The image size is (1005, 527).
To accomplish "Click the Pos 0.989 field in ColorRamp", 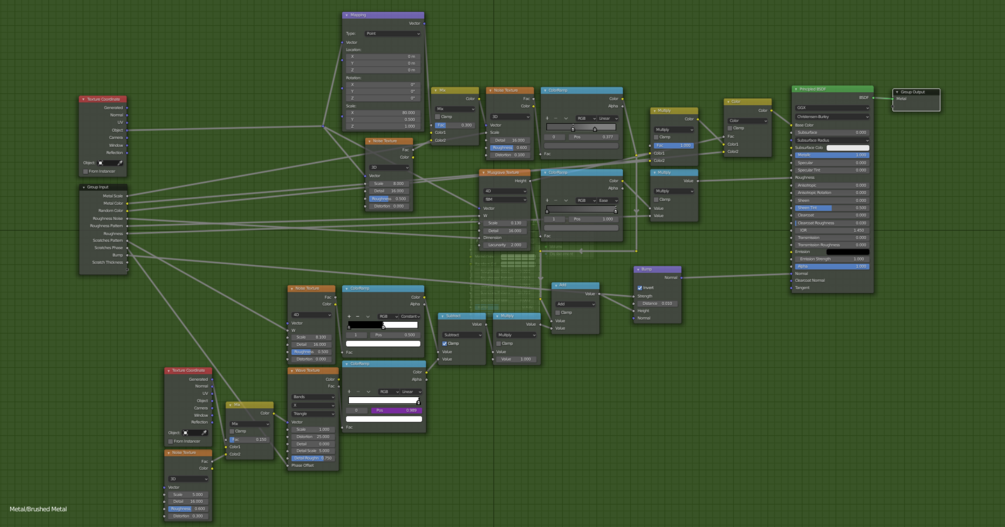I will pos(397,410).
